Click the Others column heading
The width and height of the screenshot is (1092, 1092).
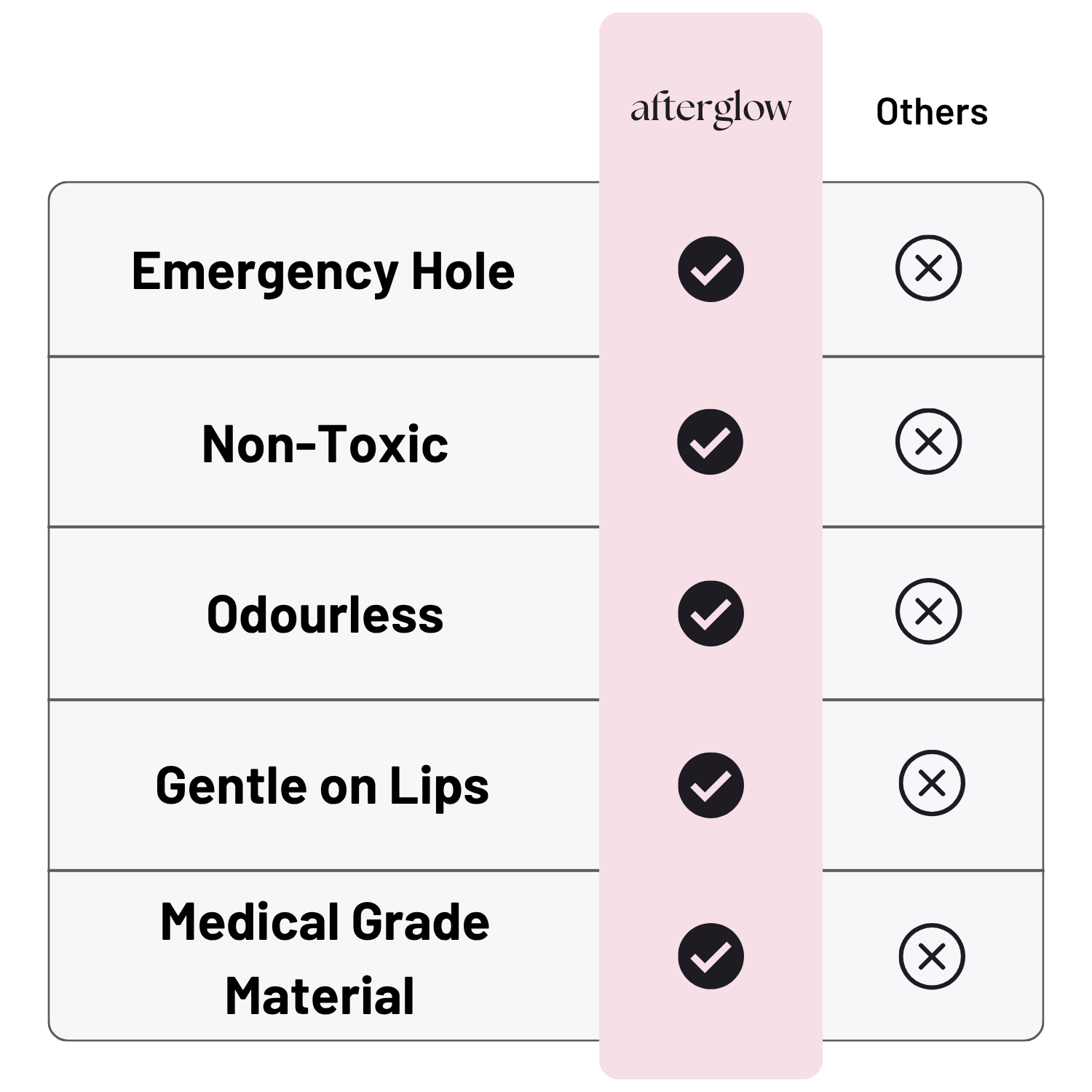932,112
